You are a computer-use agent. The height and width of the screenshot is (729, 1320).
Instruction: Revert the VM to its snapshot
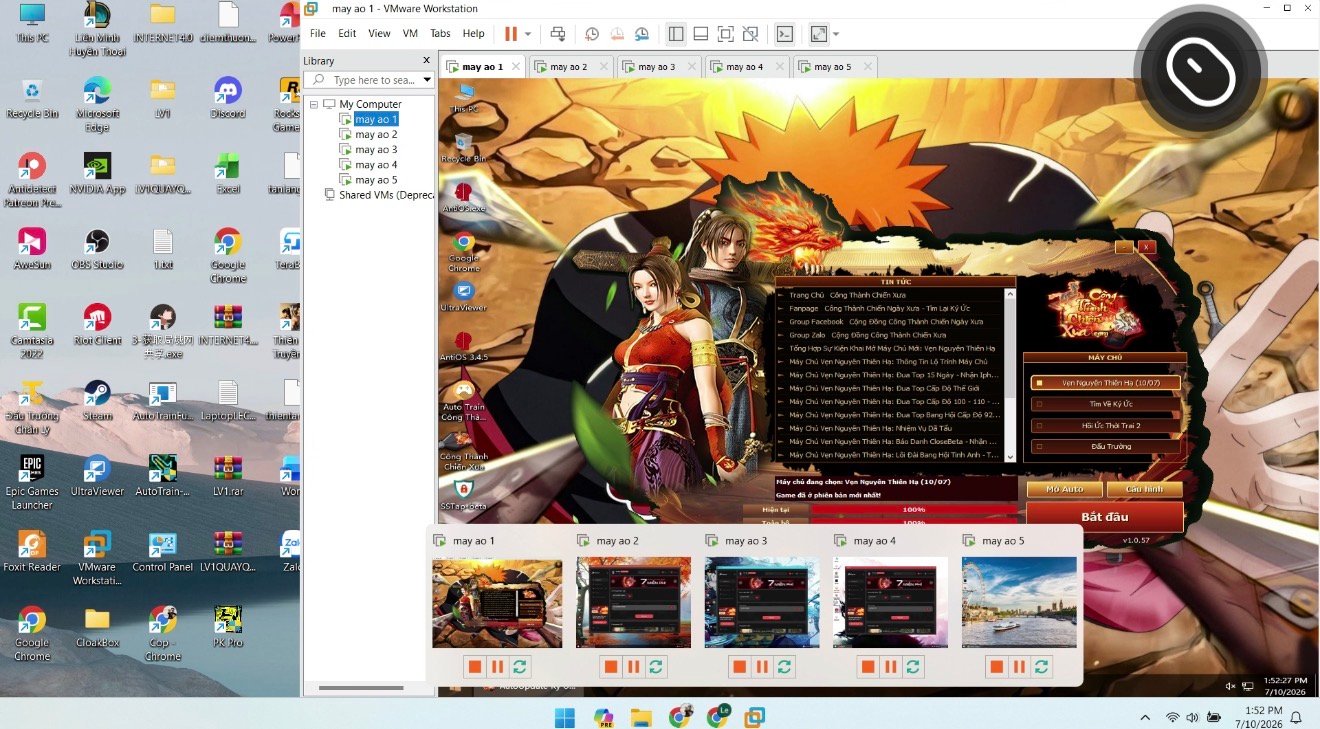[x=617, y=33]
